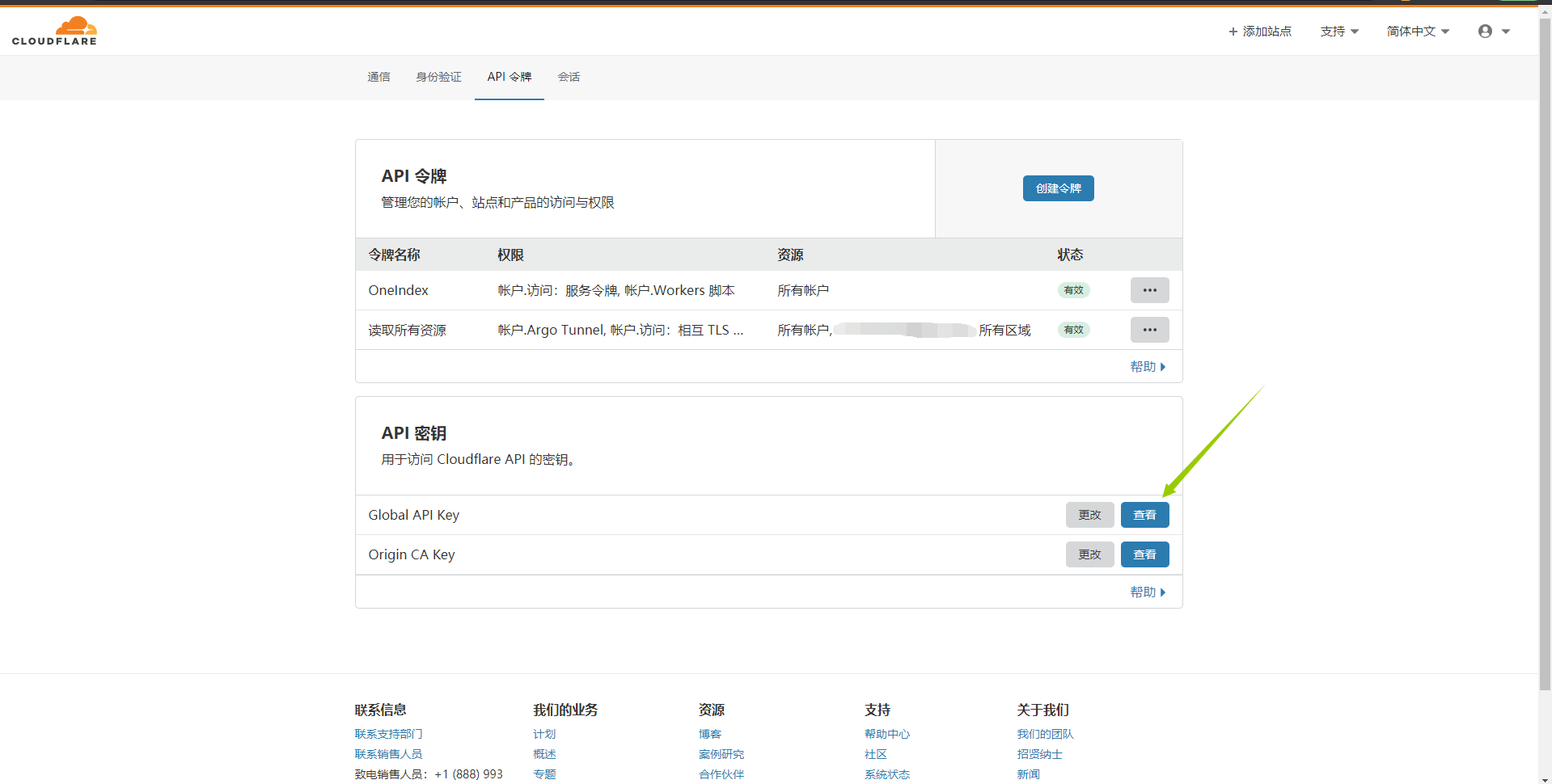Open the 社区 footer link
The image size is (1552, 784).
[x=876, y=754]
